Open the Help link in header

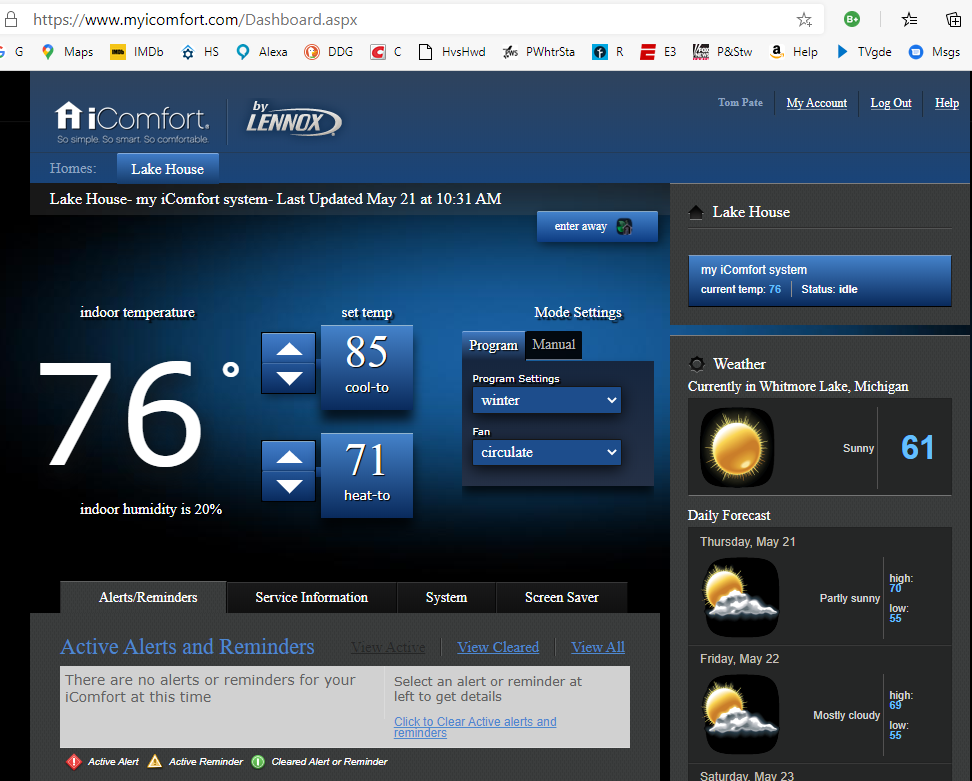tap(947, 103)
